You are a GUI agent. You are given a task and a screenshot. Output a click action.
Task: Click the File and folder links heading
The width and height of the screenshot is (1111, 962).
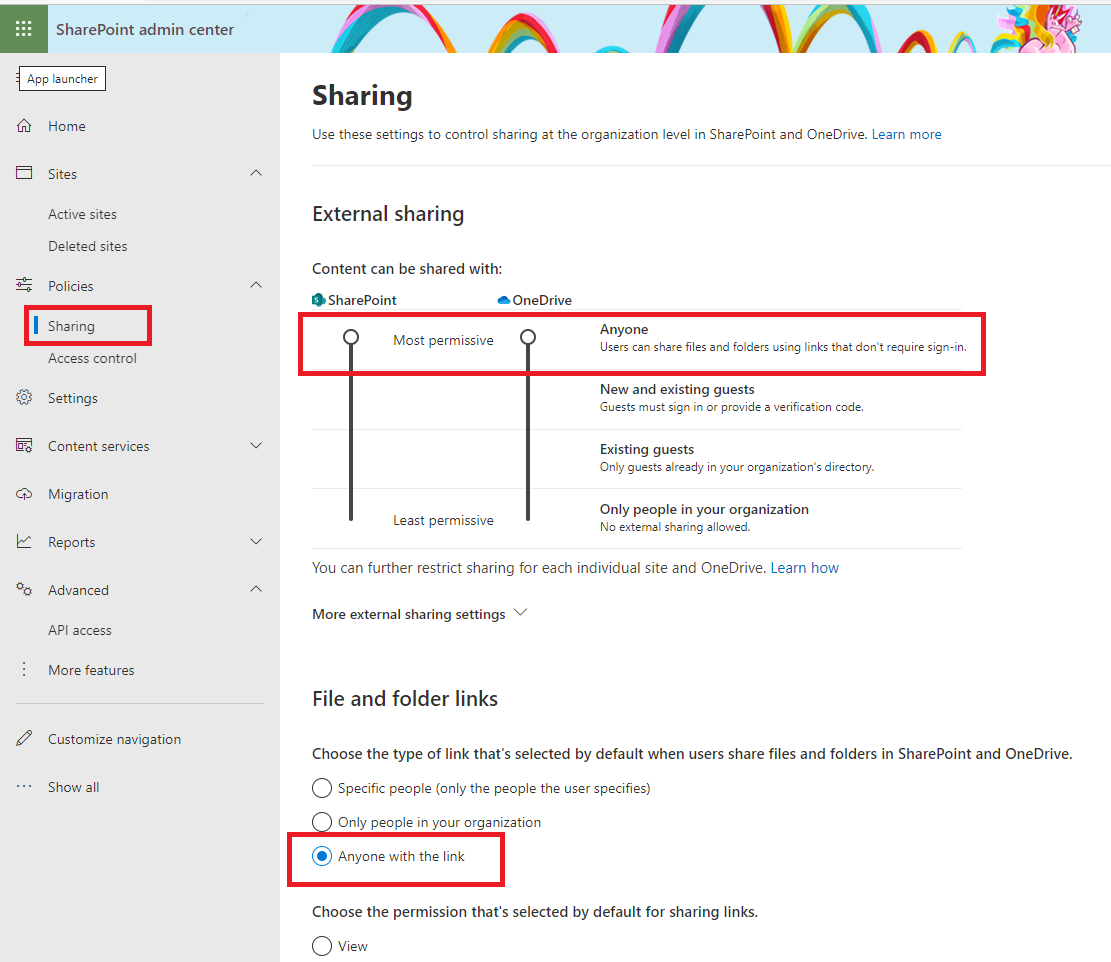pos(405,699)
